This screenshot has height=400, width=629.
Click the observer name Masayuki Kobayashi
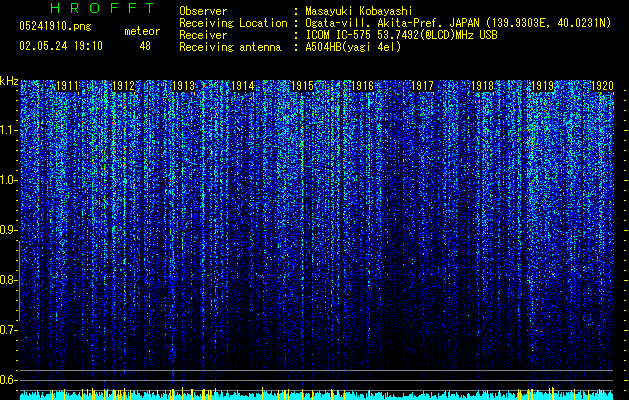pos(359,11)
